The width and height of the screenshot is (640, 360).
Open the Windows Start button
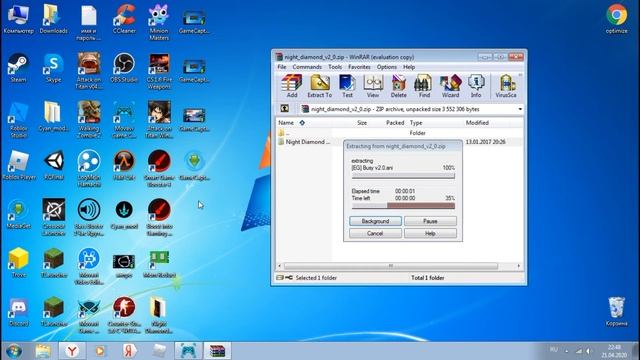pos(14,351)
